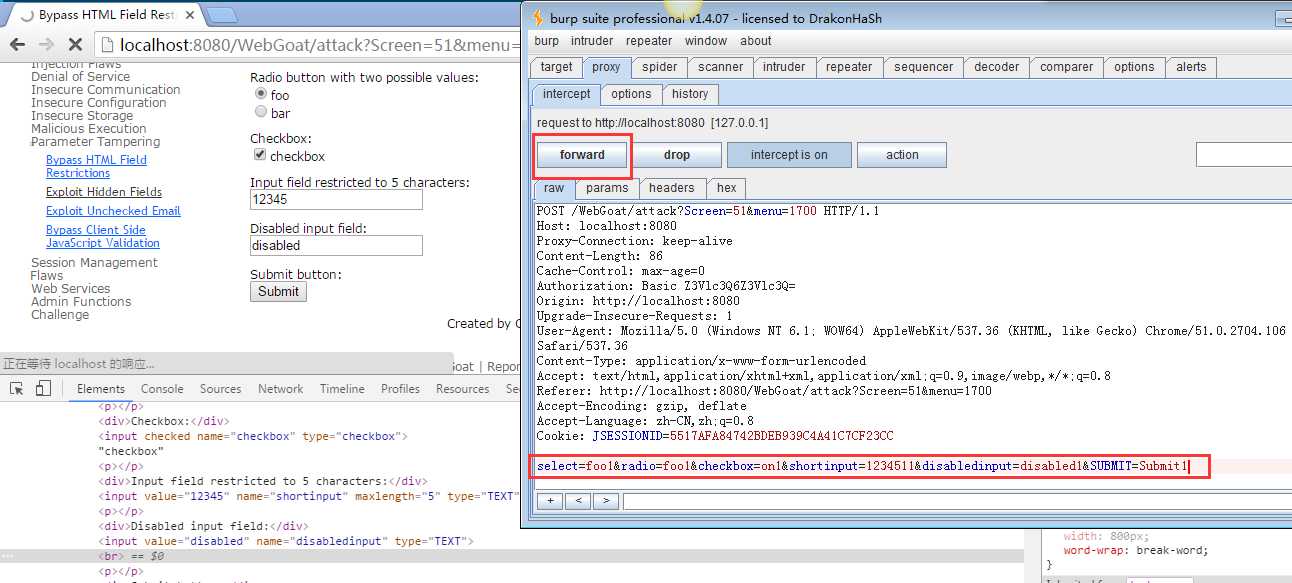Click the next match arrow in Burp
Viewport: 1292px width, 583px height.
605,501
